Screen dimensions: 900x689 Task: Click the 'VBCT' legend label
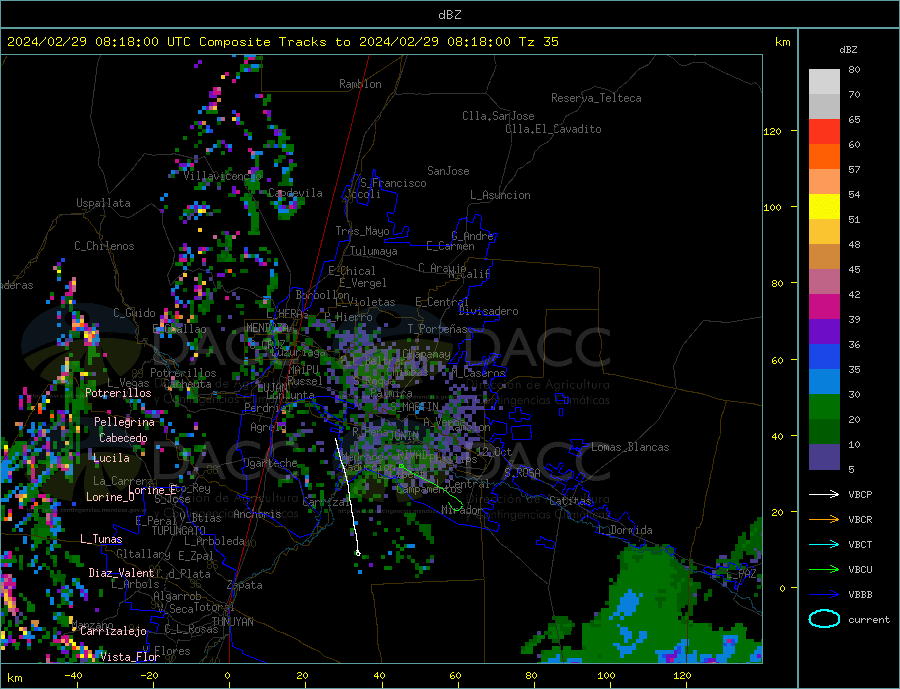(860, 544)
